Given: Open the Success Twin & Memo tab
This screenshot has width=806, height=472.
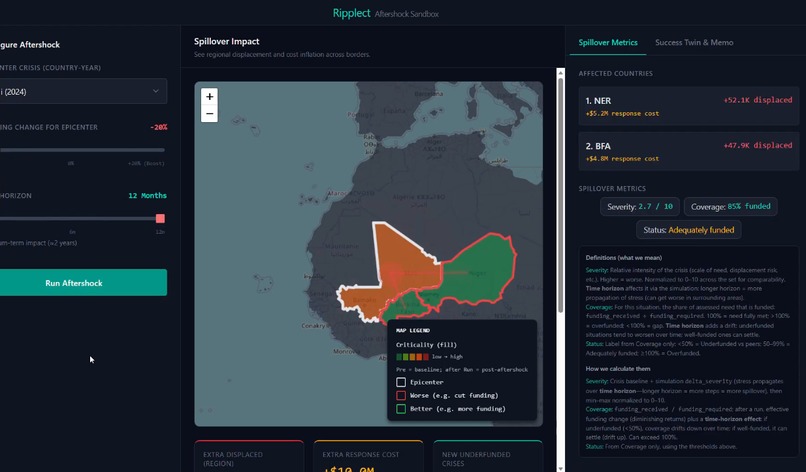Looking at the screenshot, I should click(x=694, y=43).
